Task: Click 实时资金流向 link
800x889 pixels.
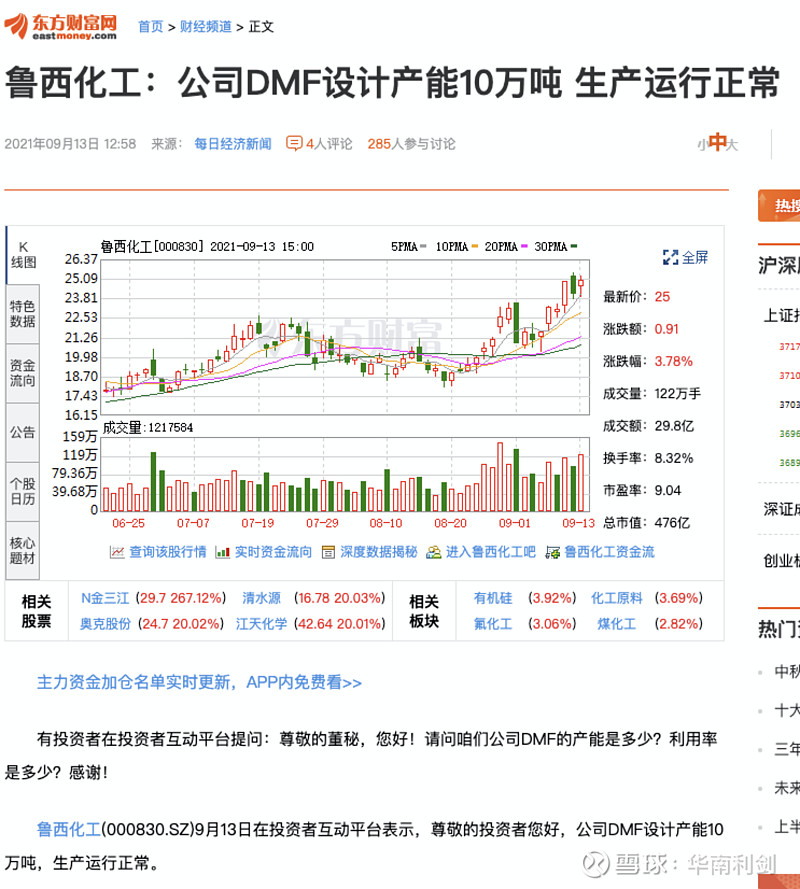Action: 273,552
